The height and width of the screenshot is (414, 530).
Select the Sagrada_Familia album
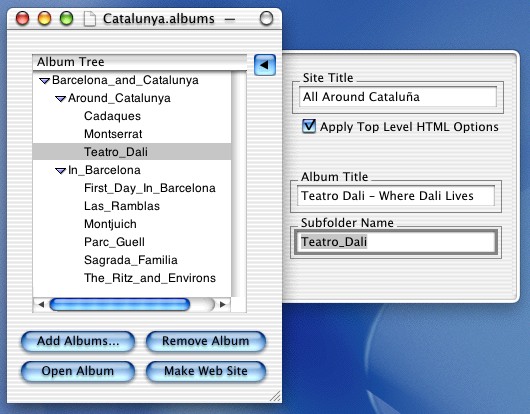point(131,260)
